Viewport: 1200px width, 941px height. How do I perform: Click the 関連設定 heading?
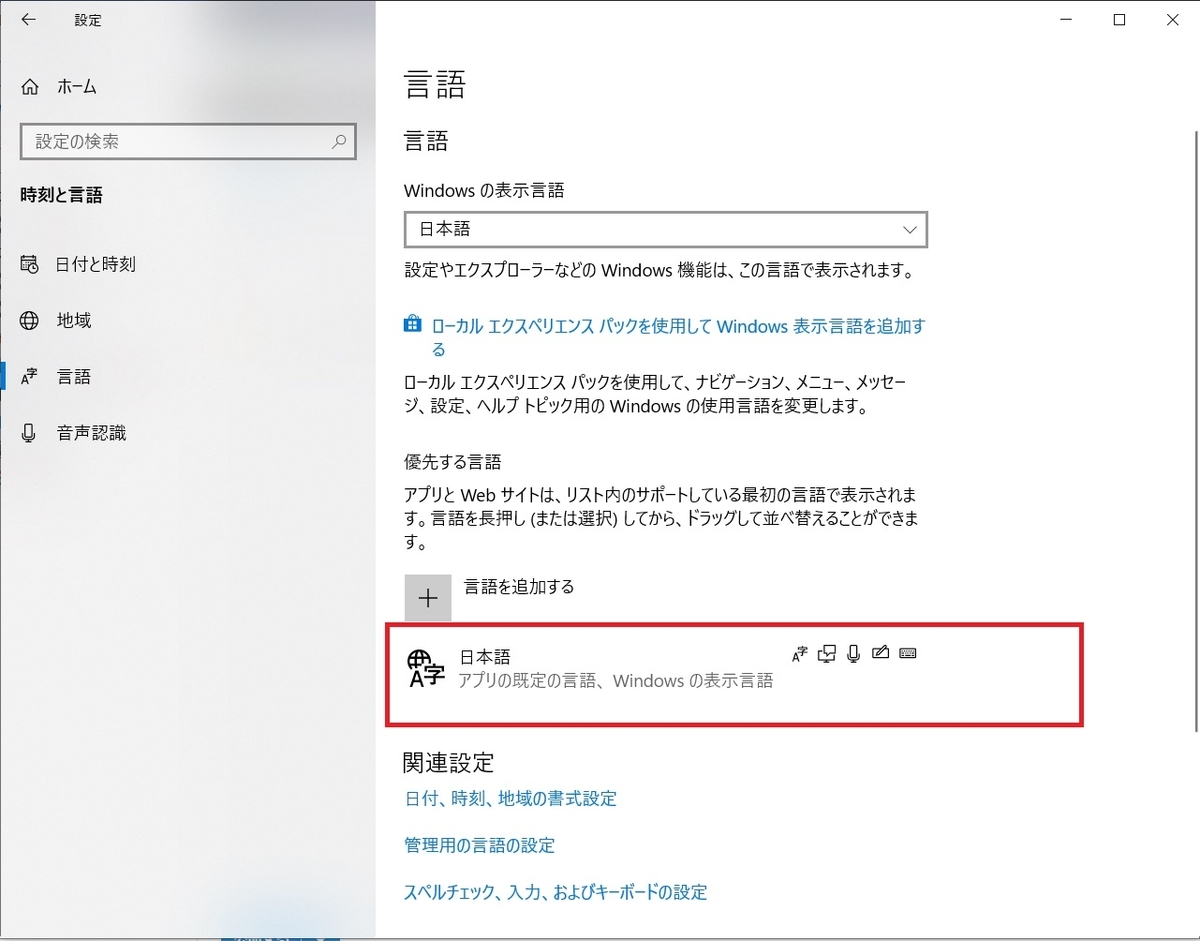pos(449,762)
